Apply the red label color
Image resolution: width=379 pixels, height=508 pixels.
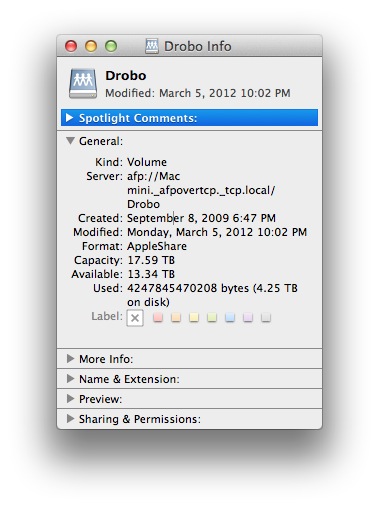(x=158, y=317)
